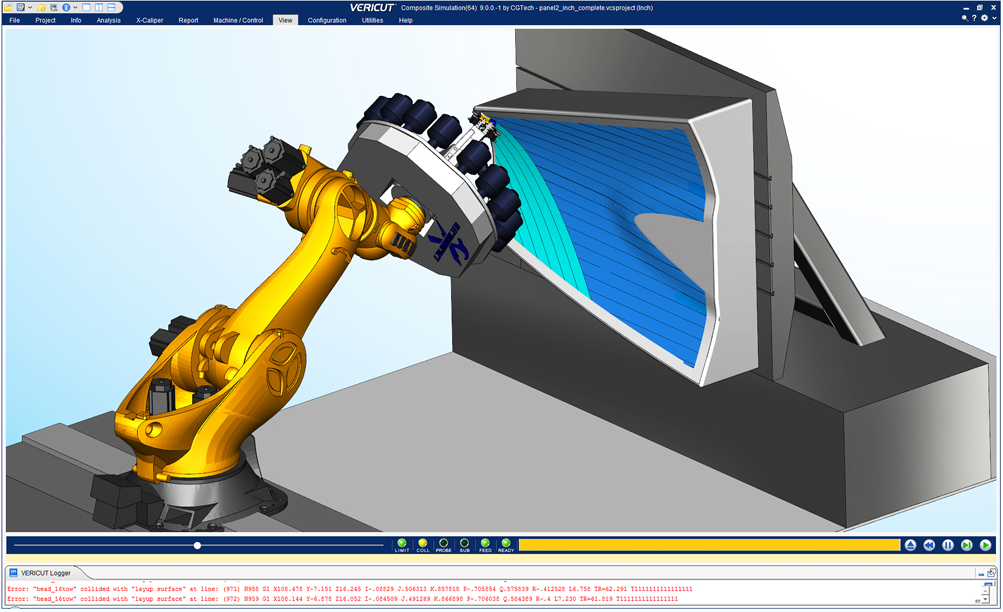Open the File menu
Screen dimensions: 1003x612
click(x=15, y=20)
